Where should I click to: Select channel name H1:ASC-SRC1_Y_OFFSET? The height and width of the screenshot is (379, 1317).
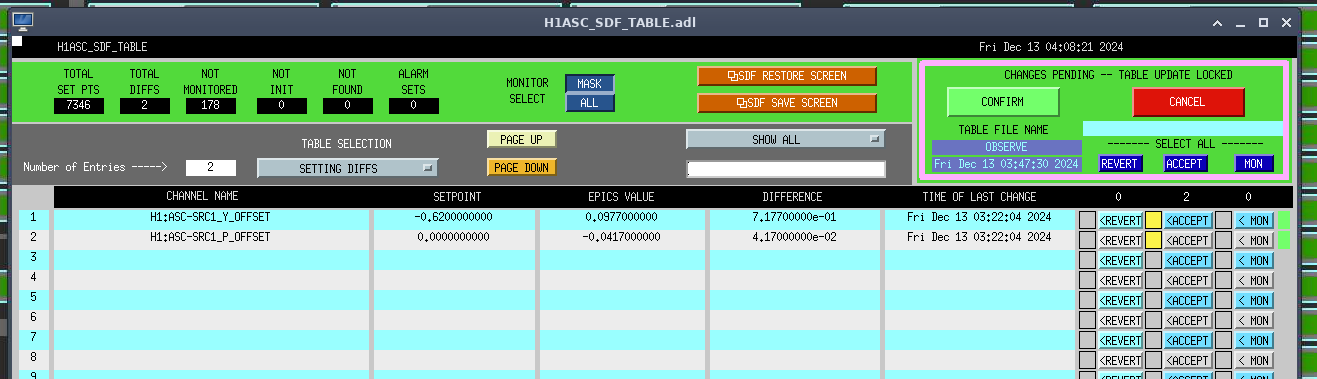(x=210, y=216)
